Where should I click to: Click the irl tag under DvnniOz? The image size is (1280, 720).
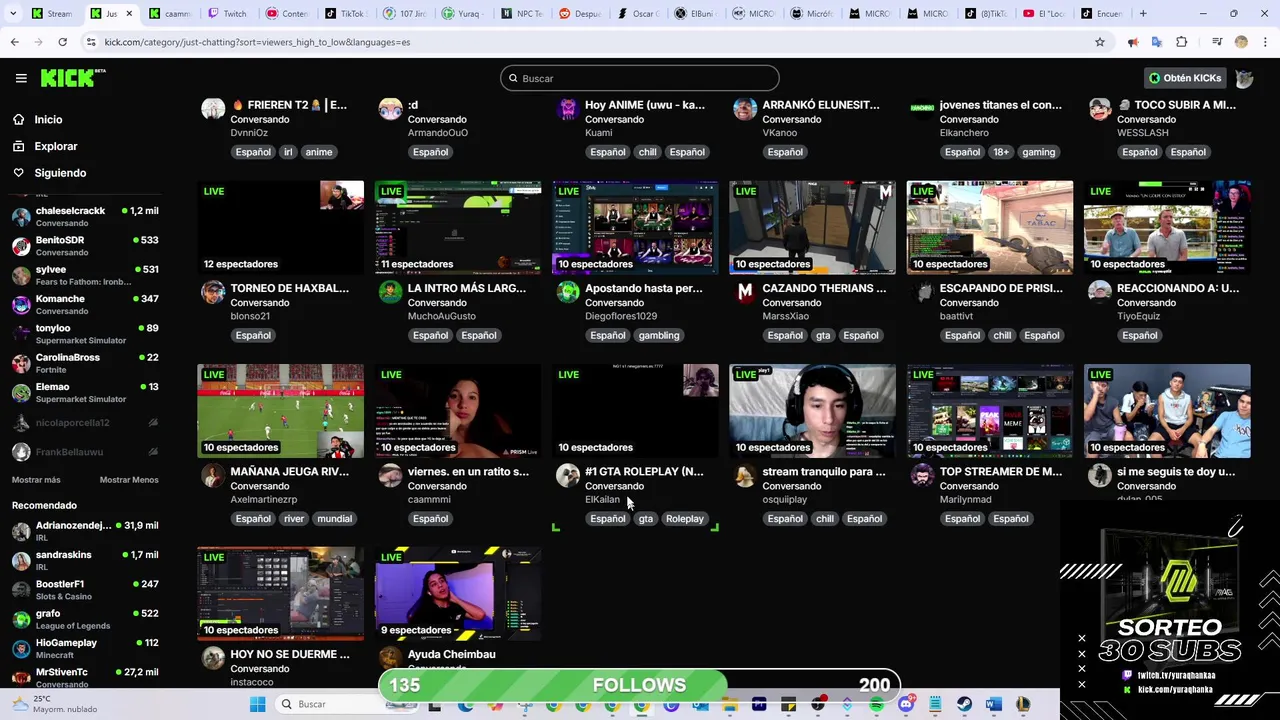pyautogui.click(x=288, y=152)
